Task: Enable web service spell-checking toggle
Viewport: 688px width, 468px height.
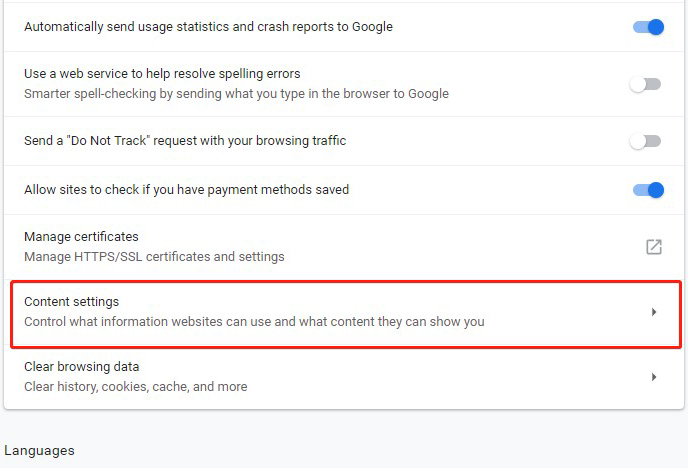Action: tap(645, 84)
